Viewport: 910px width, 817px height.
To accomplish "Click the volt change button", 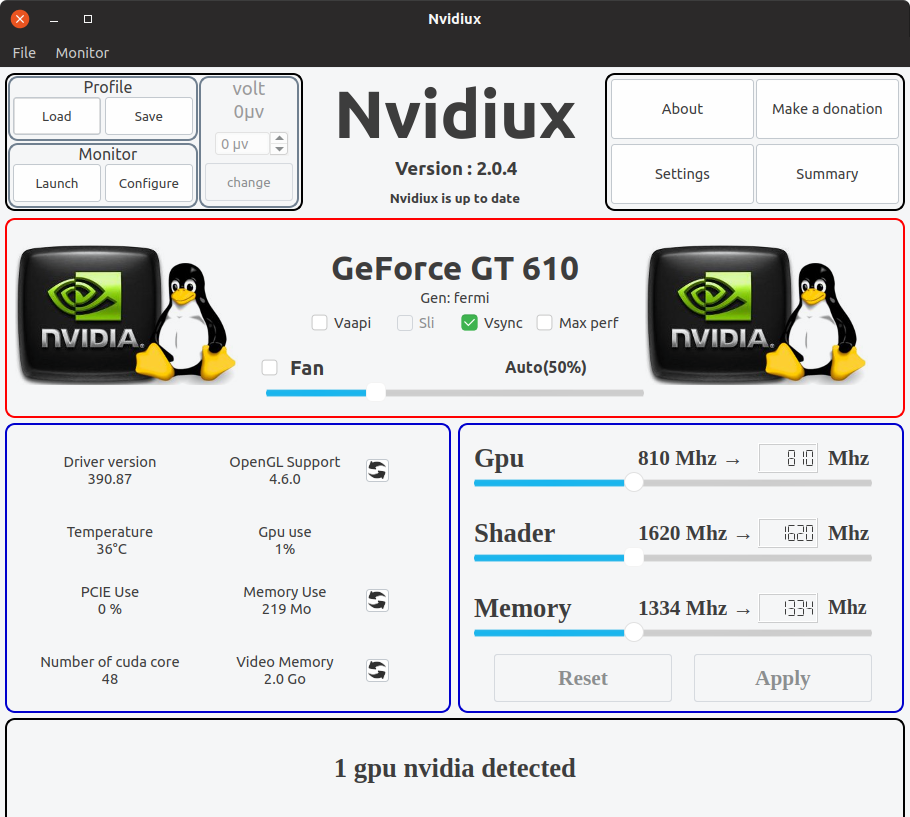I will point(248,182).
